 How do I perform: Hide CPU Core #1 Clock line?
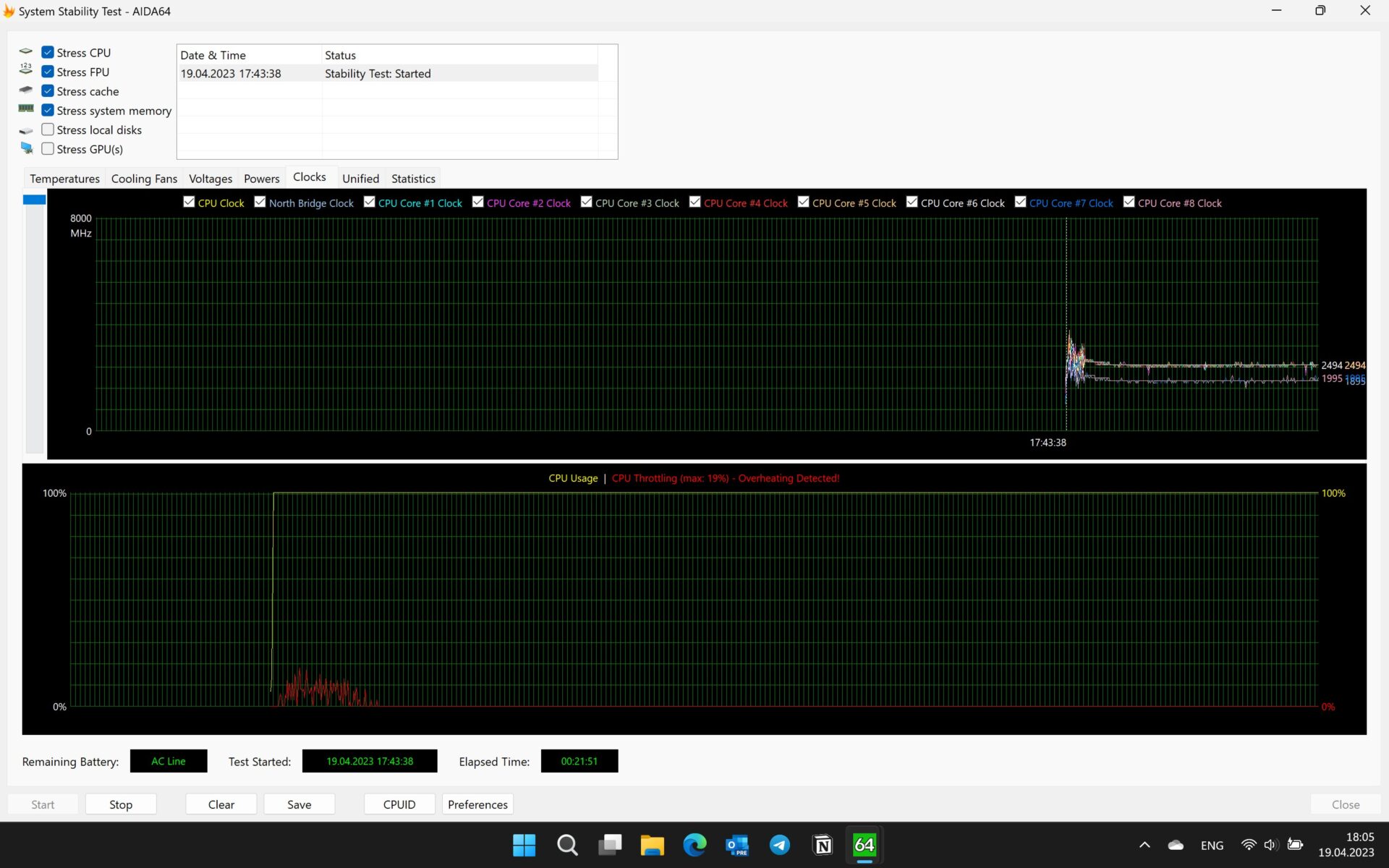[369, 202]
